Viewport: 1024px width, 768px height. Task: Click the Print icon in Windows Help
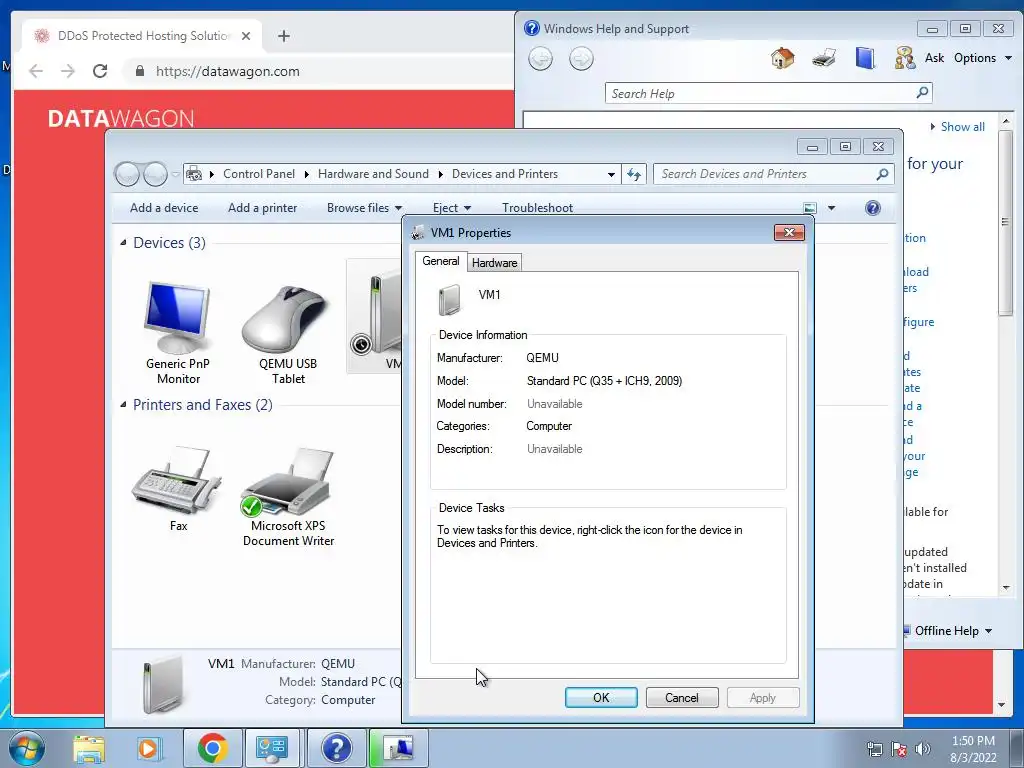coord(824,58)
